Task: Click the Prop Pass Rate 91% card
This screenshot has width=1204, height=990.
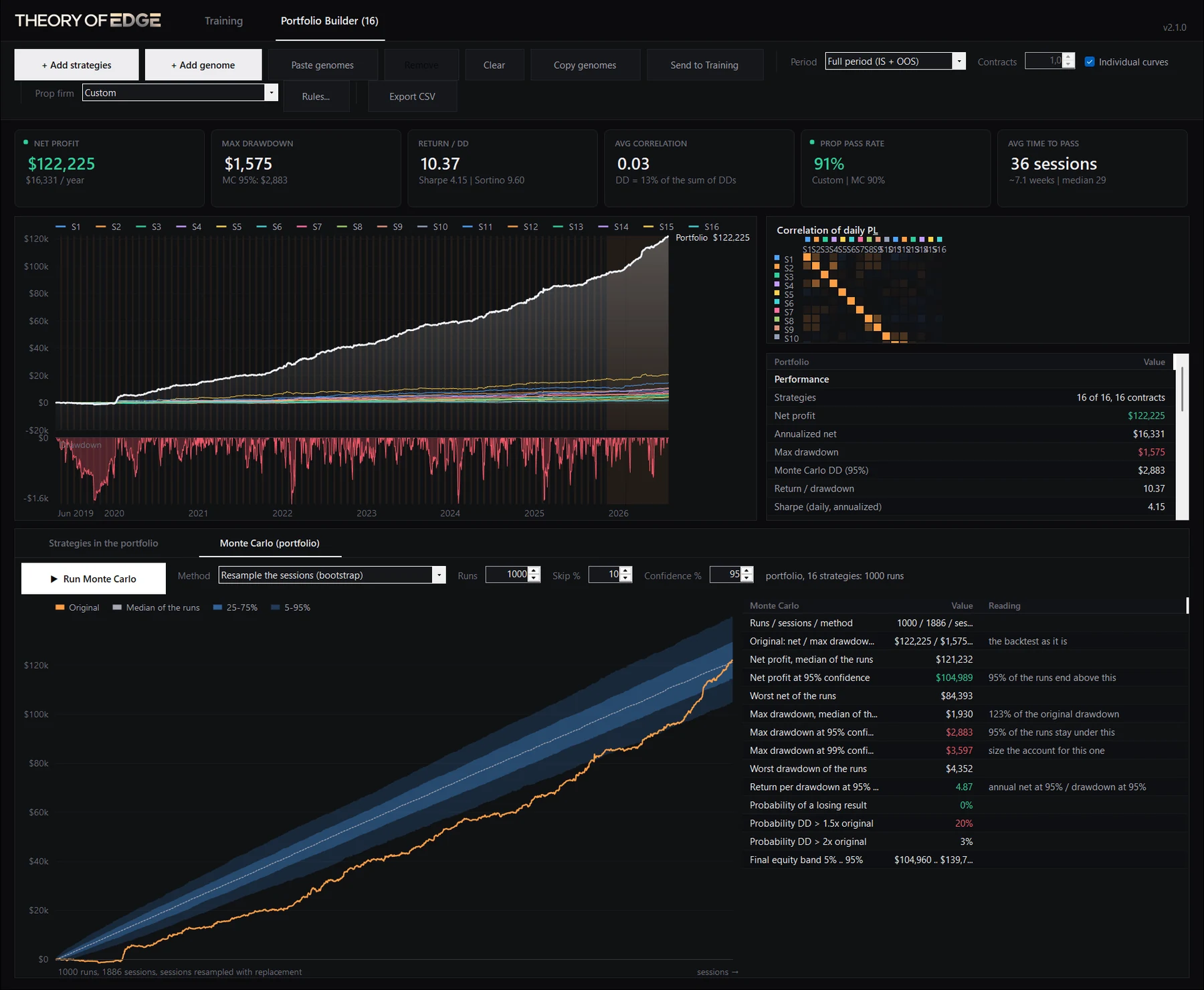Action: (x=896, y=168)
